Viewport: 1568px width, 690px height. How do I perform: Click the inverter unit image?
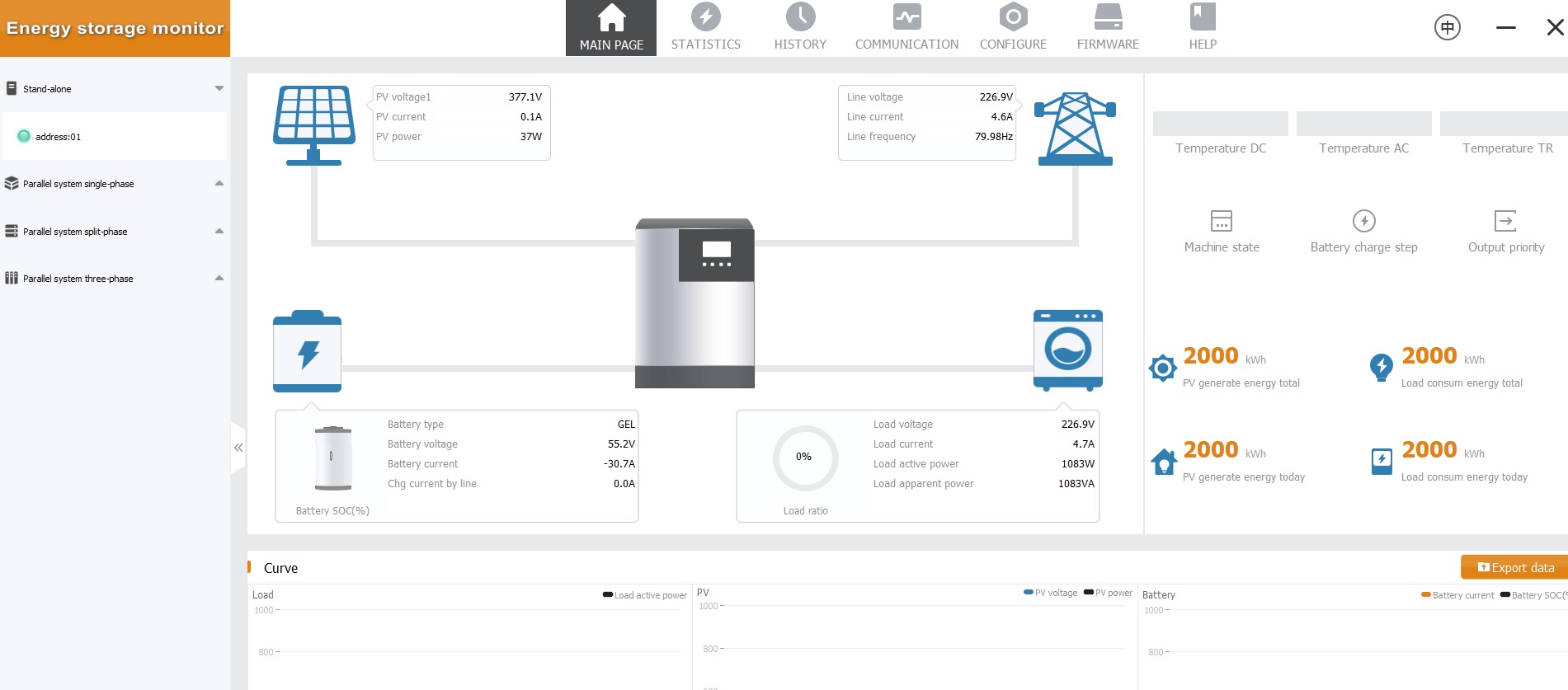pyautogui.click(x=695, y=303)
